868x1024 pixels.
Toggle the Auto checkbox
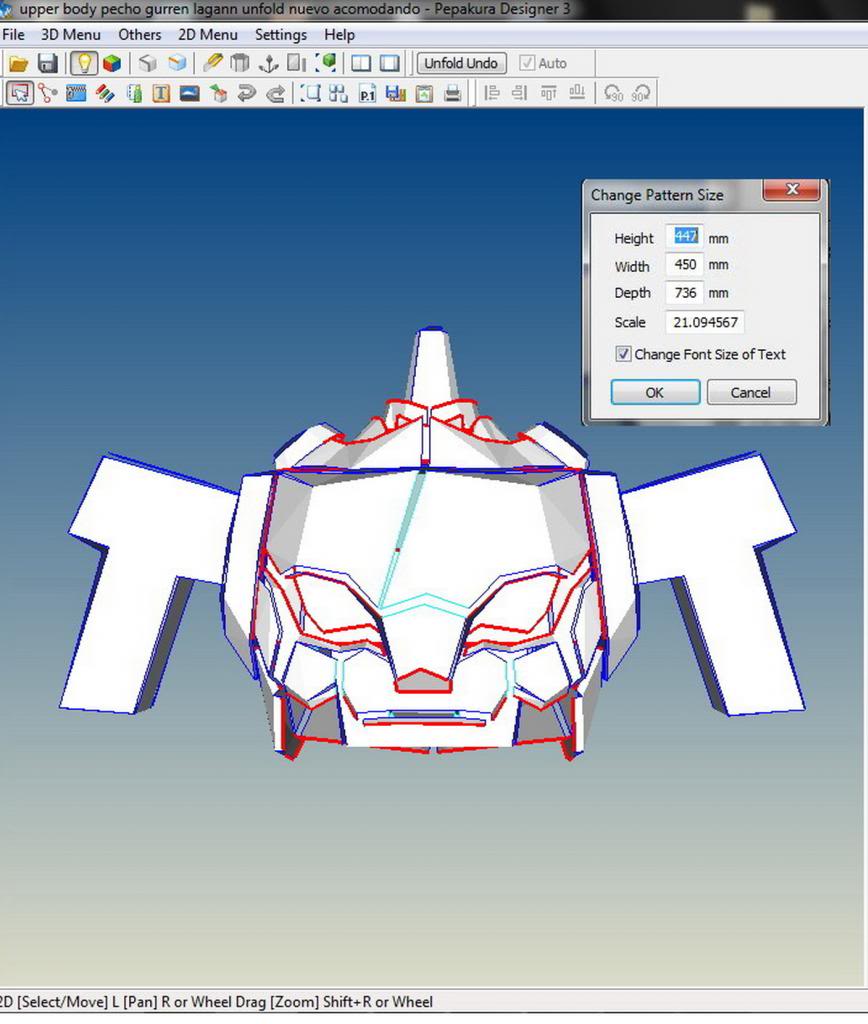click(x=527, y=63)
